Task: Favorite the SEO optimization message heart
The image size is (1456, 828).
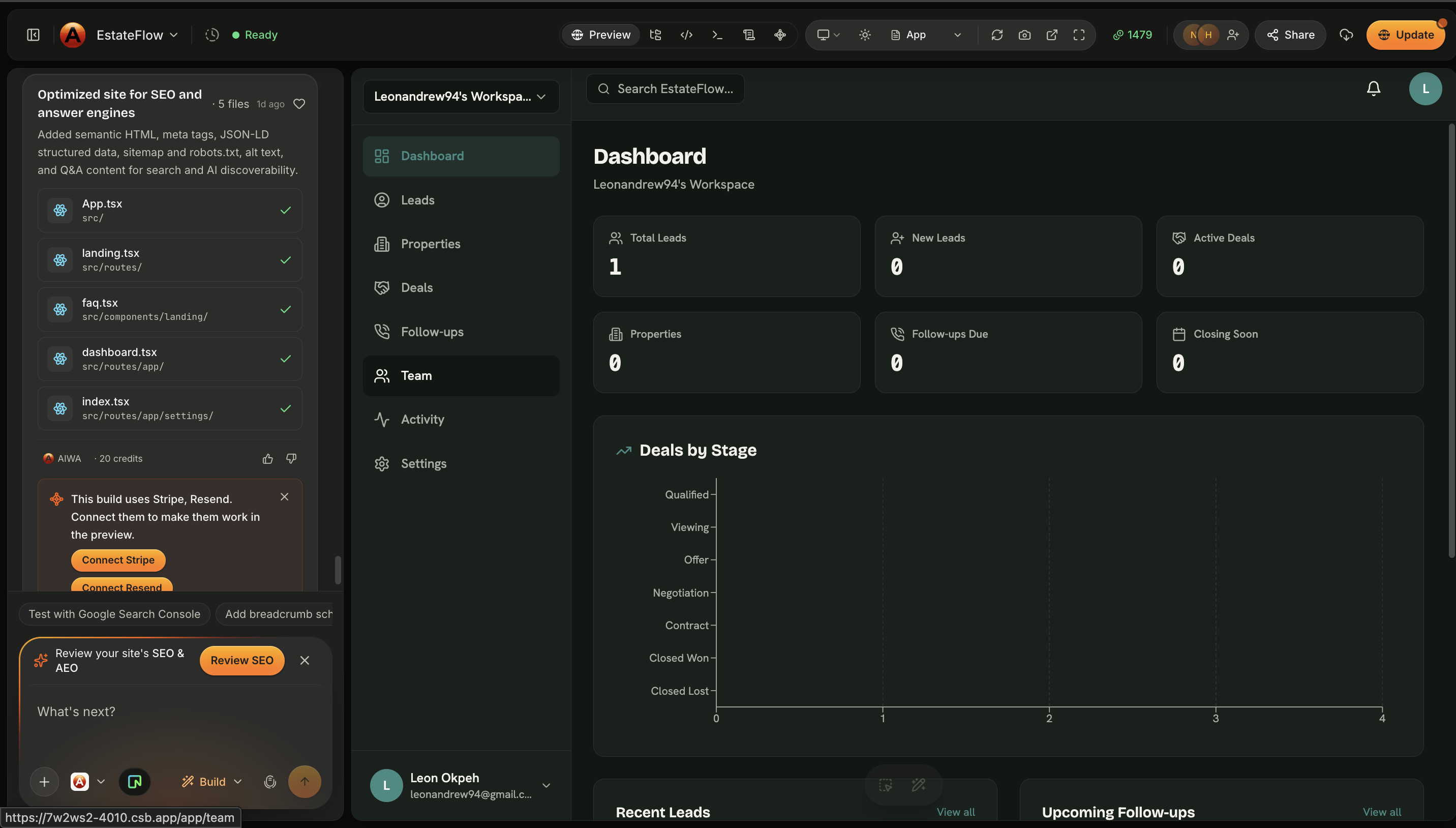Action: [299, 104]
